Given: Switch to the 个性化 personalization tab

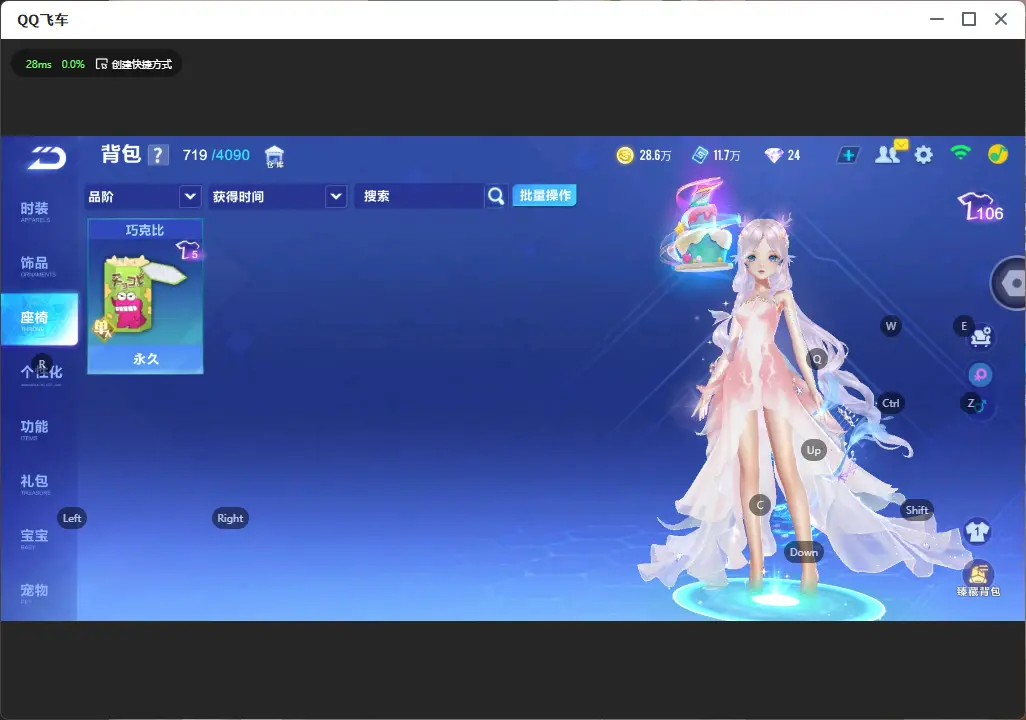Looking at the screenshot, I should point(39,373).
